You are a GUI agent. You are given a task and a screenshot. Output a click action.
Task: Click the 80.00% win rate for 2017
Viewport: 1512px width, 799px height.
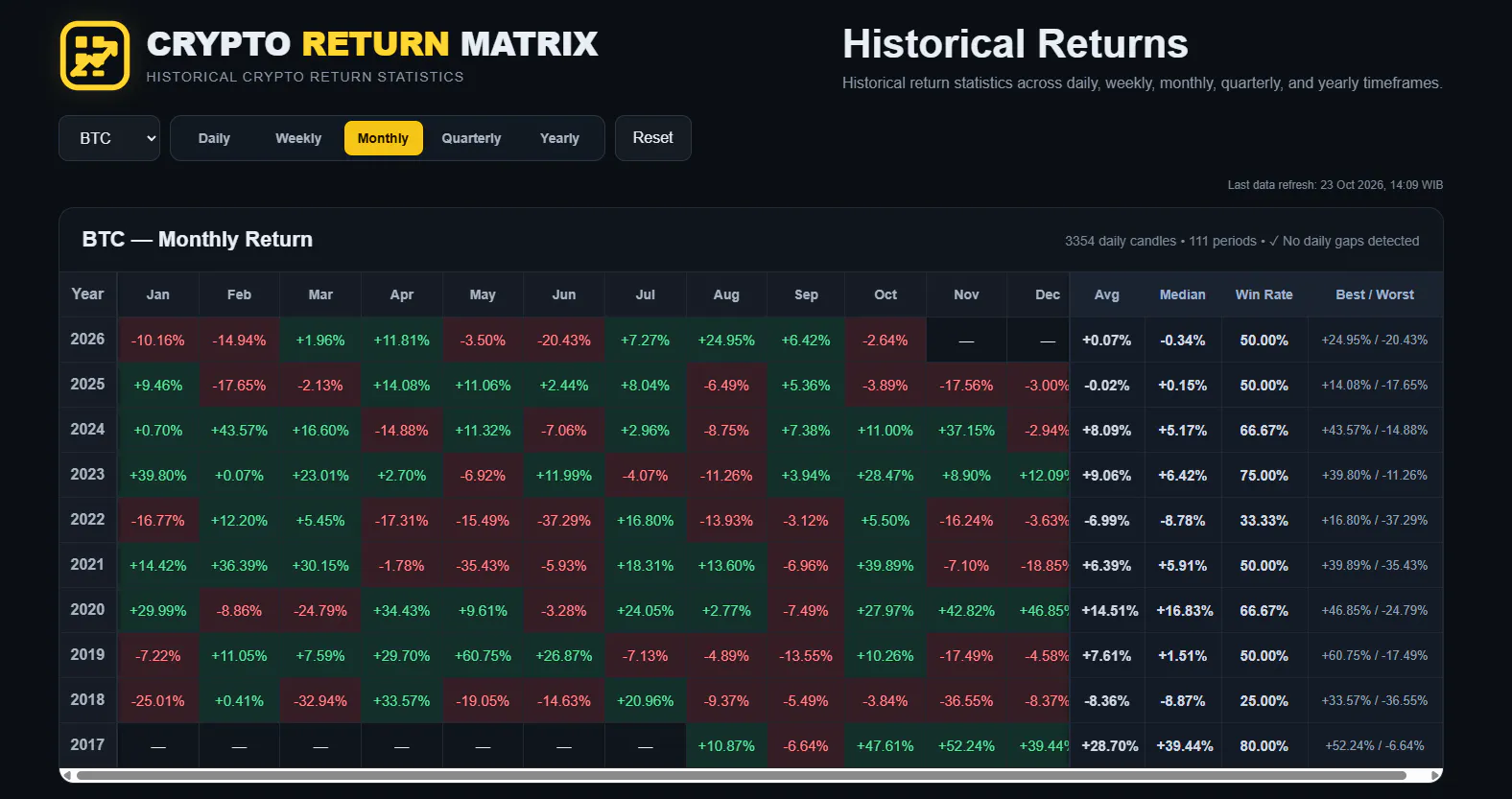(1264, 746)
